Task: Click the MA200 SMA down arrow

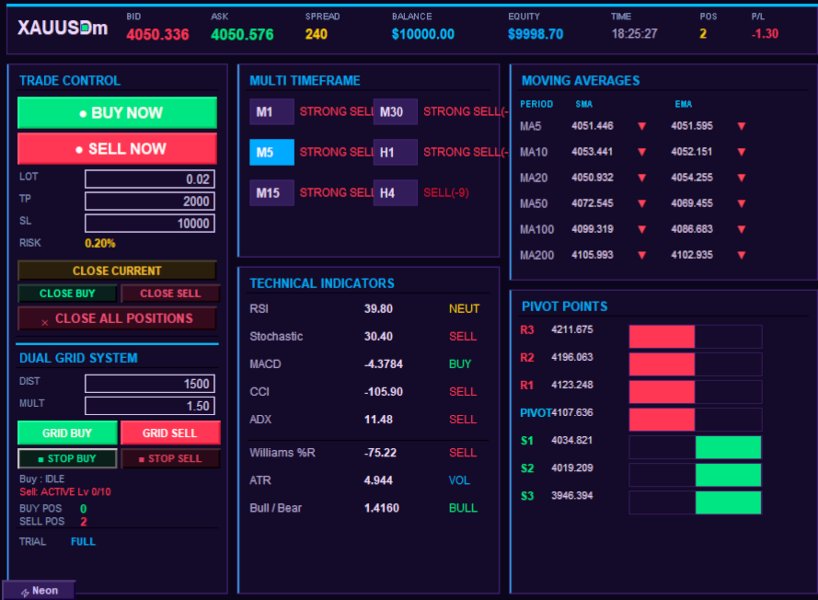Action: click(642, 255)
